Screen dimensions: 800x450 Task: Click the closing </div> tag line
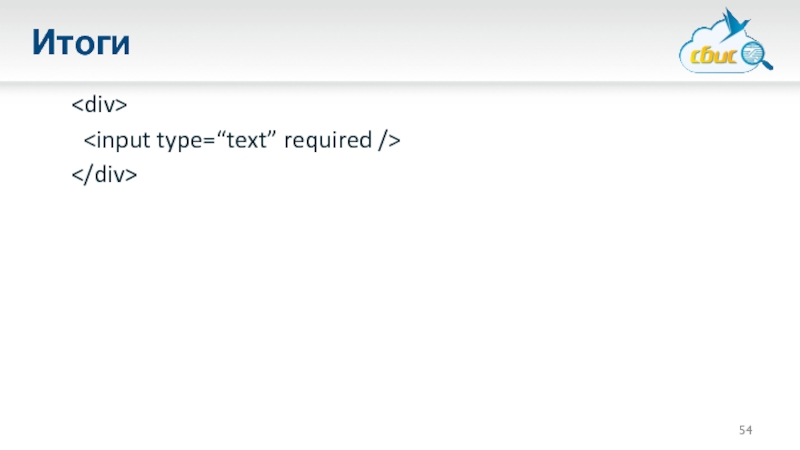coord(103,175)
